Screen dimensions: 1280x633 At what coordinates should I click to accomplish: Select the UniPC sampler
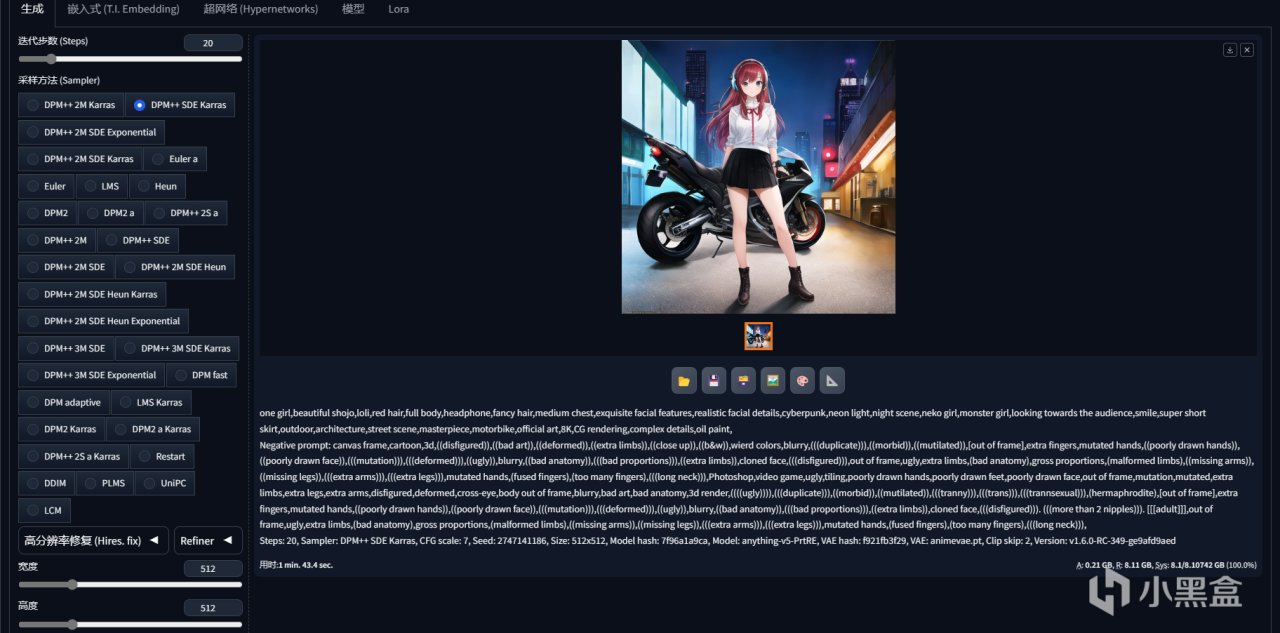pyautogui.click(x=164, y=483)
